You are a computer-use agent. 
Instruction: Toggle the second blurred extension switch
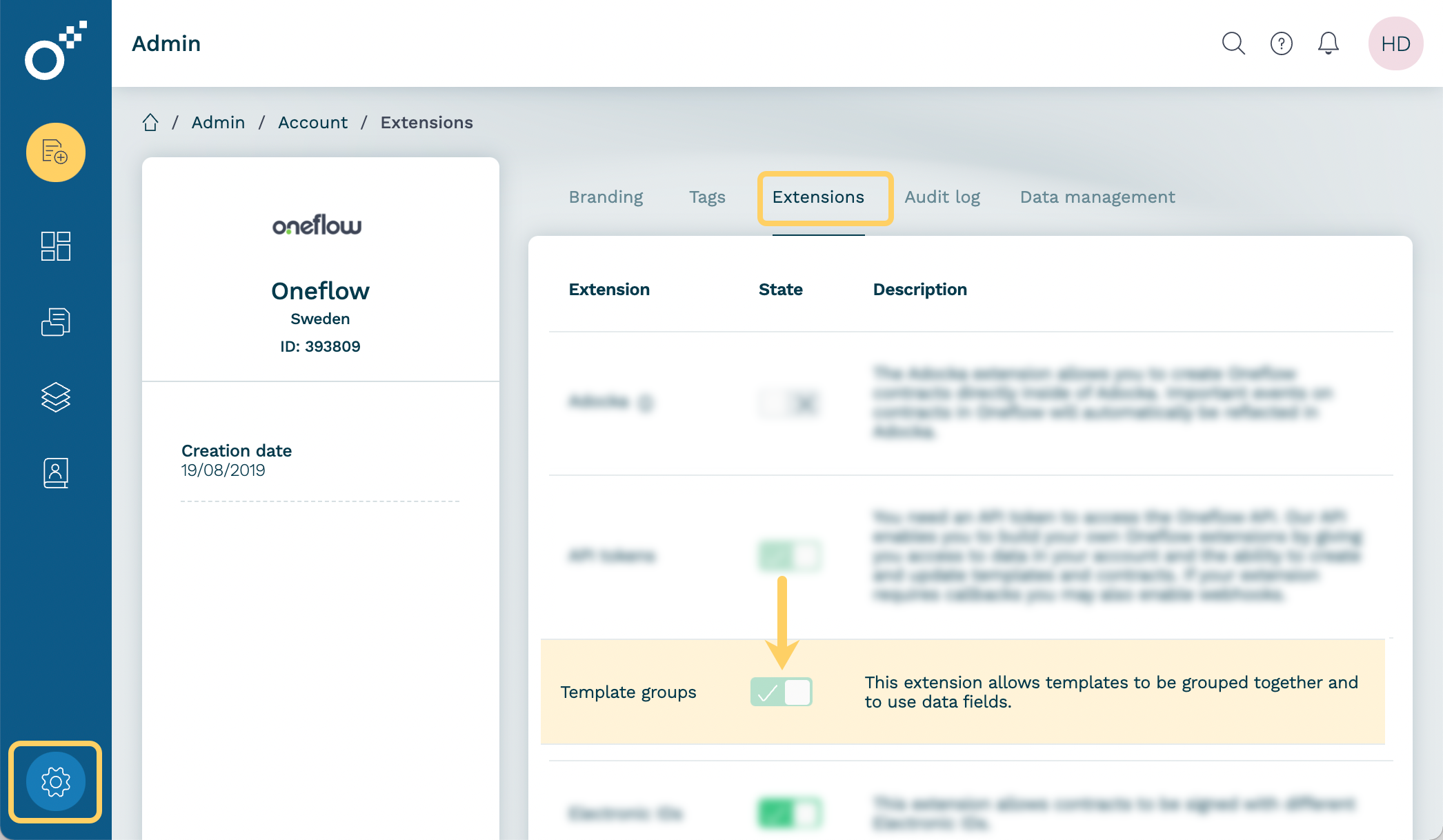pyautogui.click(x=790, y=556)
